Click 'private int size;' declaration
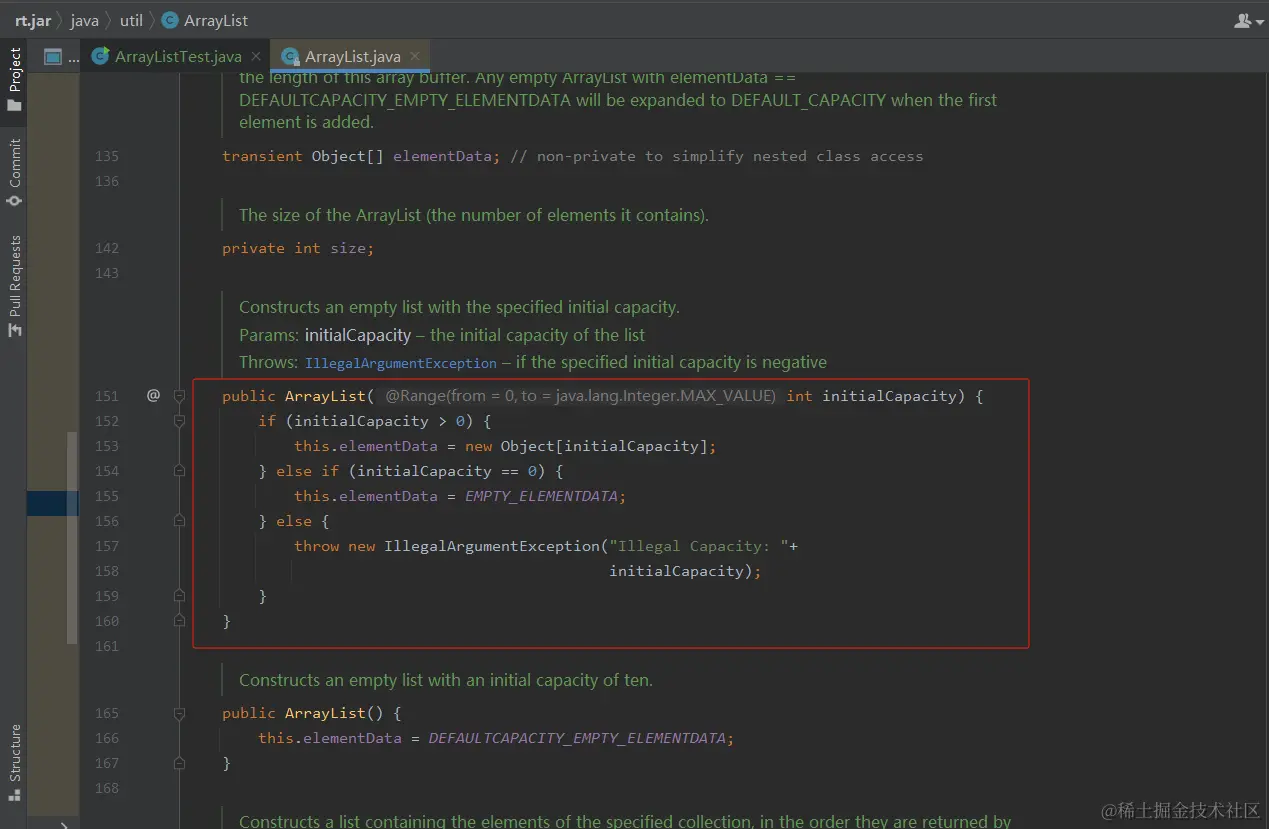Screen dimensions: 1269x829 pyautogui.click(x=298, y=248)
